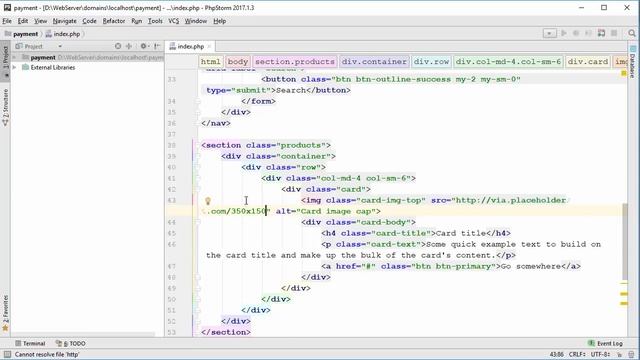Open the Tools menu
This screenshot has width=640, height=360.
(x=155, y=21)
